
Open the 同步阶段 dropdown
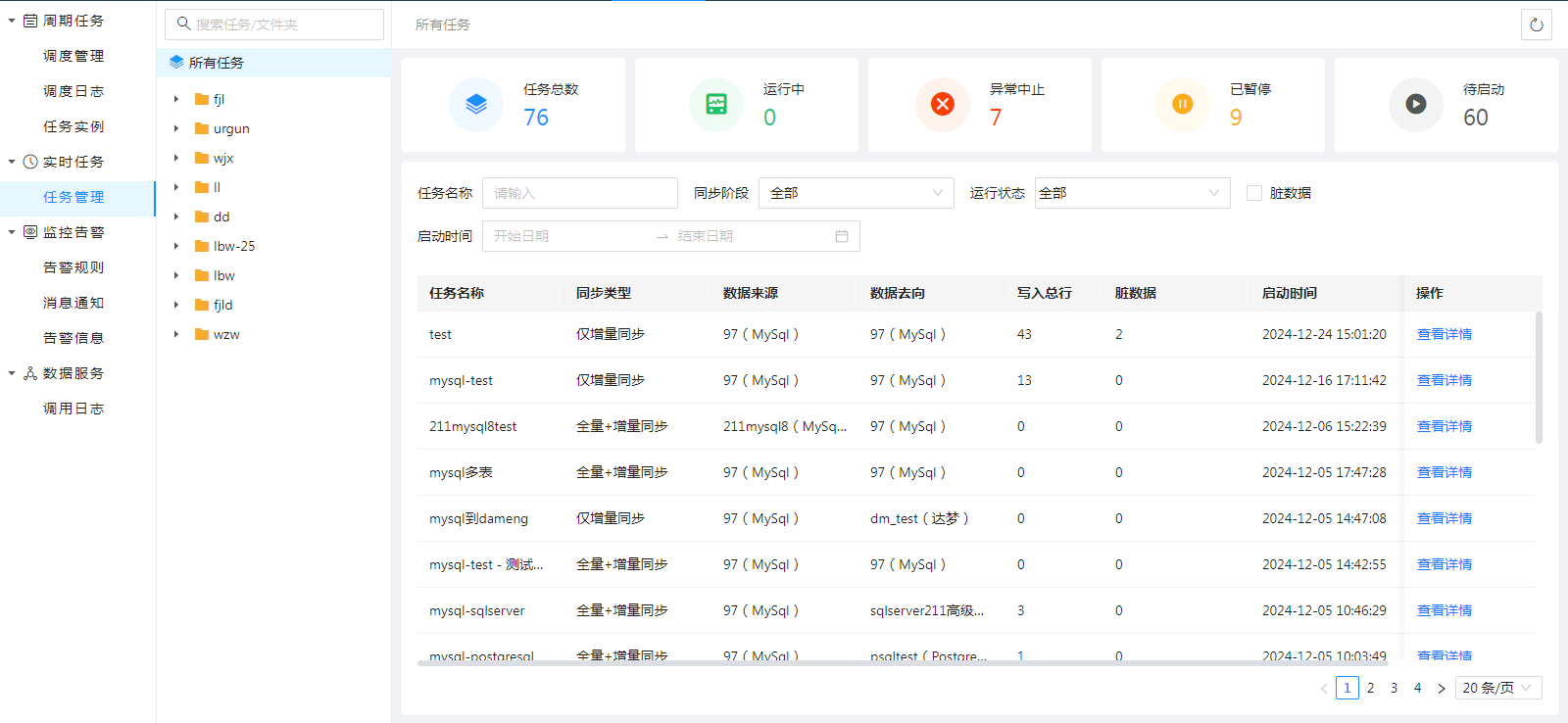point(857,193)
